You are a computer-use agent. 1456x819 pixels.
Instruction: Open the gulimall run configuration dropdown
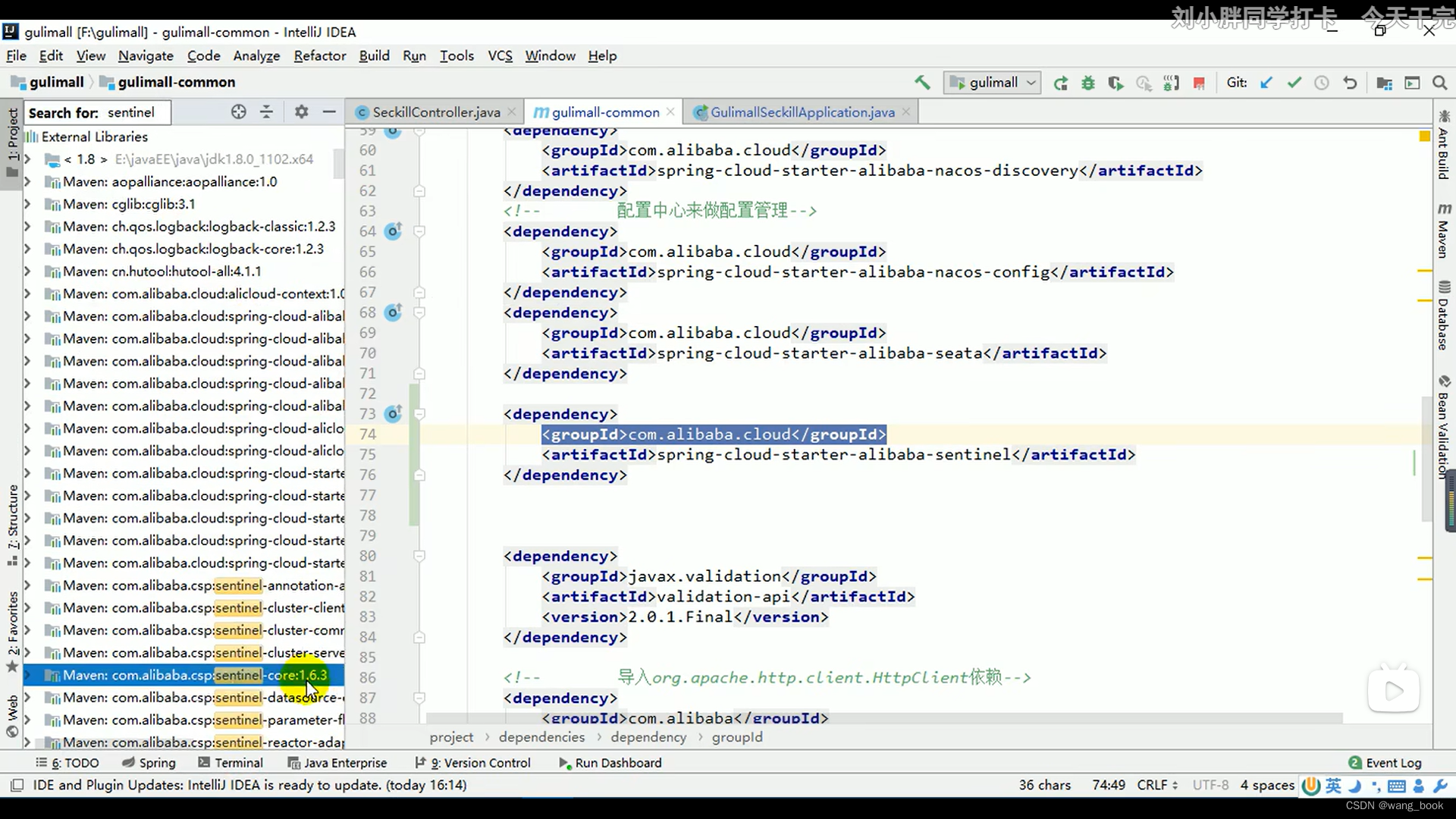click(992, 83)
